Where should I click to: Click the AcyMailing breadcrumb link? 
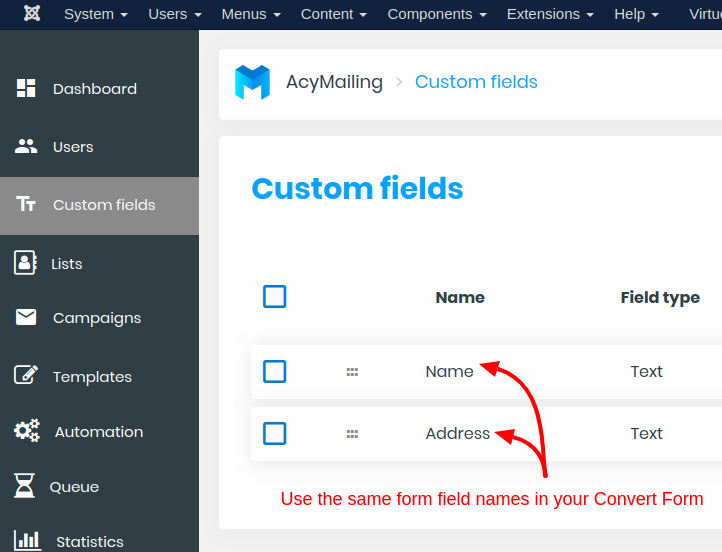click(x=334, y=82)
